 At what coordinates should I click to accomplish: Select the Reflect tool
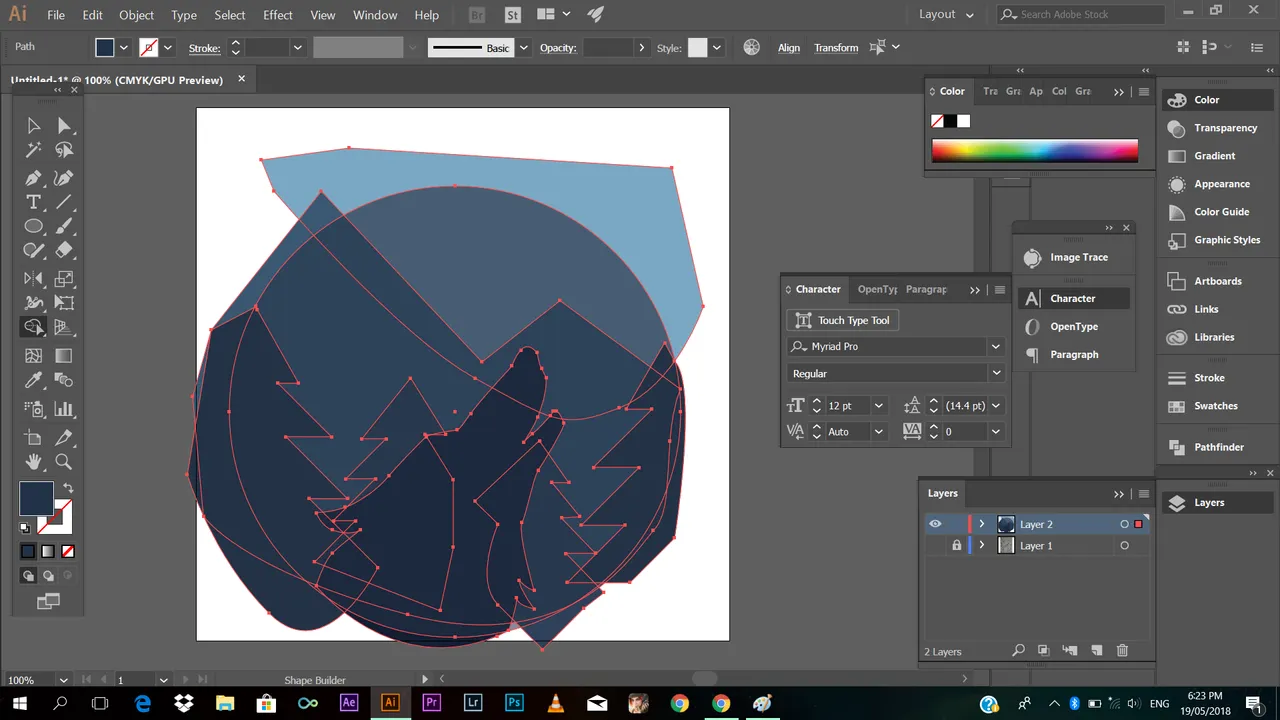(x=33, y=279)
